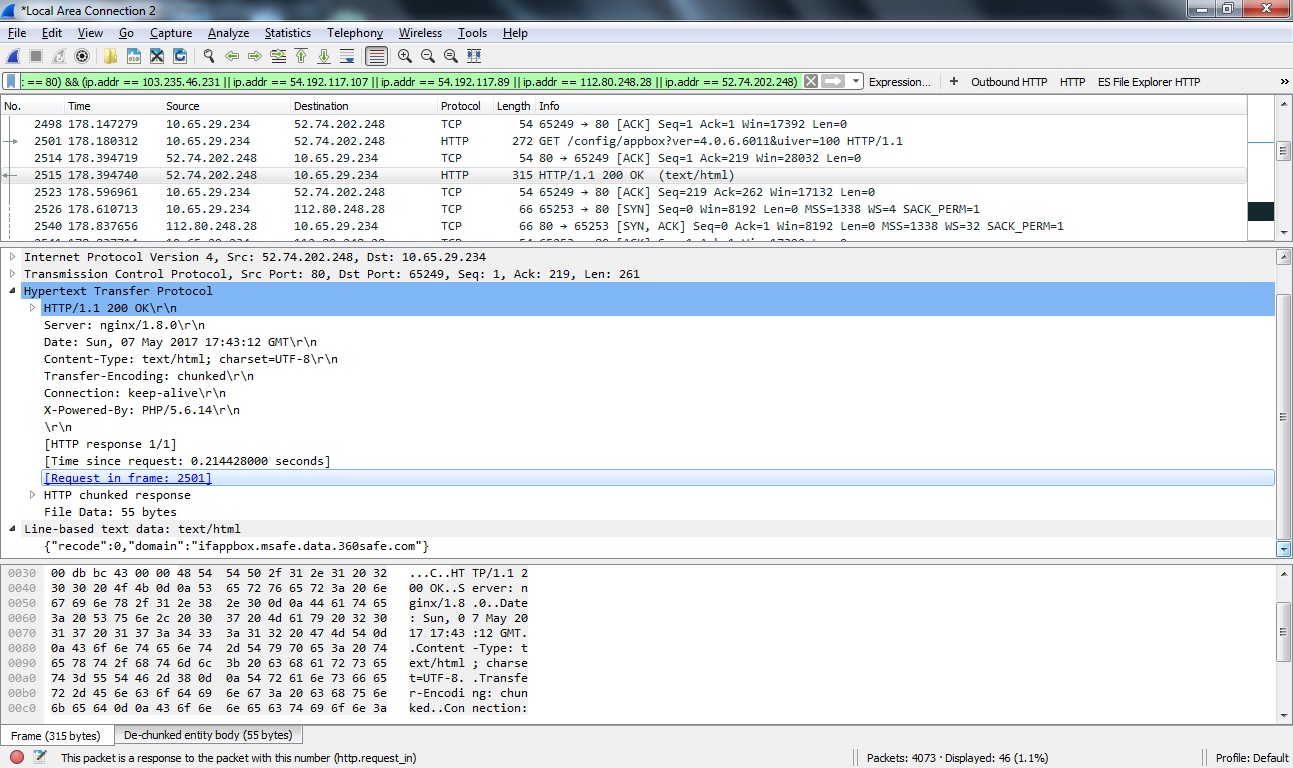1293x768 pixels.
Task: Open a capture file via folder icon
Action: (x=110, y=56)
